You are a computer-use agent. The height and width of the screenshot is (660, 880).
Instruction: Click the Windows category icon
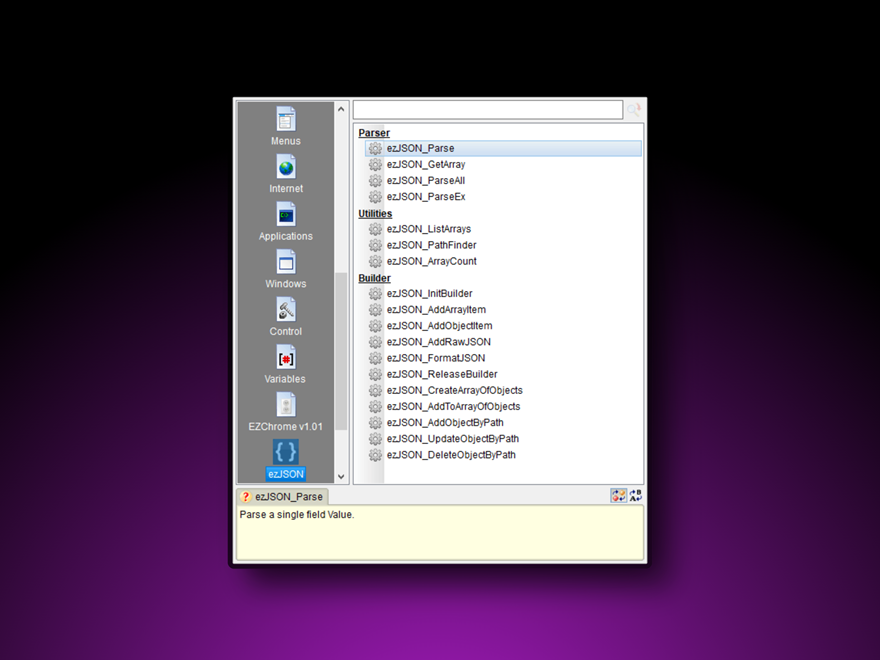click(286, 263)
